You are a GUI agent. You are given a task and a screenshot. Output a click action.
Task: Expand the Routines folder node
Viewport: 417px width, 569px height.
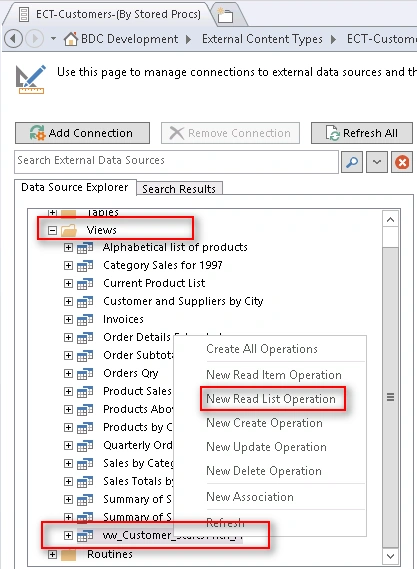coord(53,554)
